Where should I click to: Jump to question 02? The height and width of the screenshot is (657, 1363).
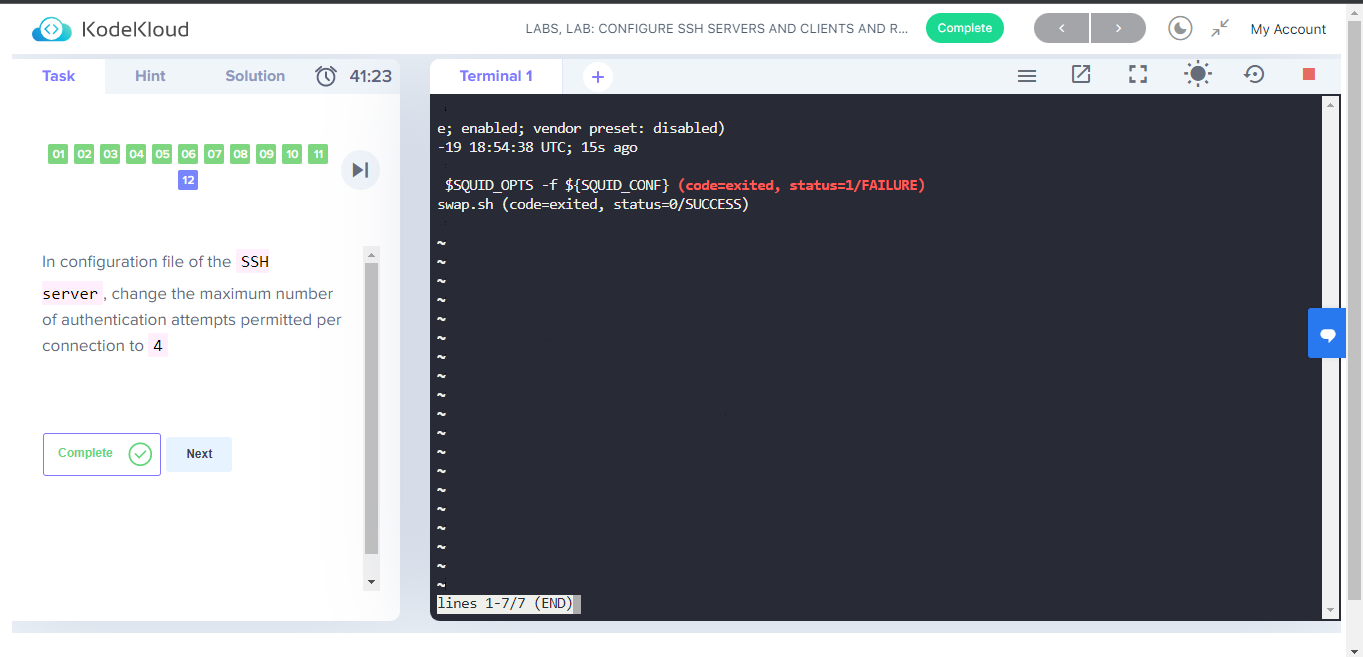click(84, 154)
